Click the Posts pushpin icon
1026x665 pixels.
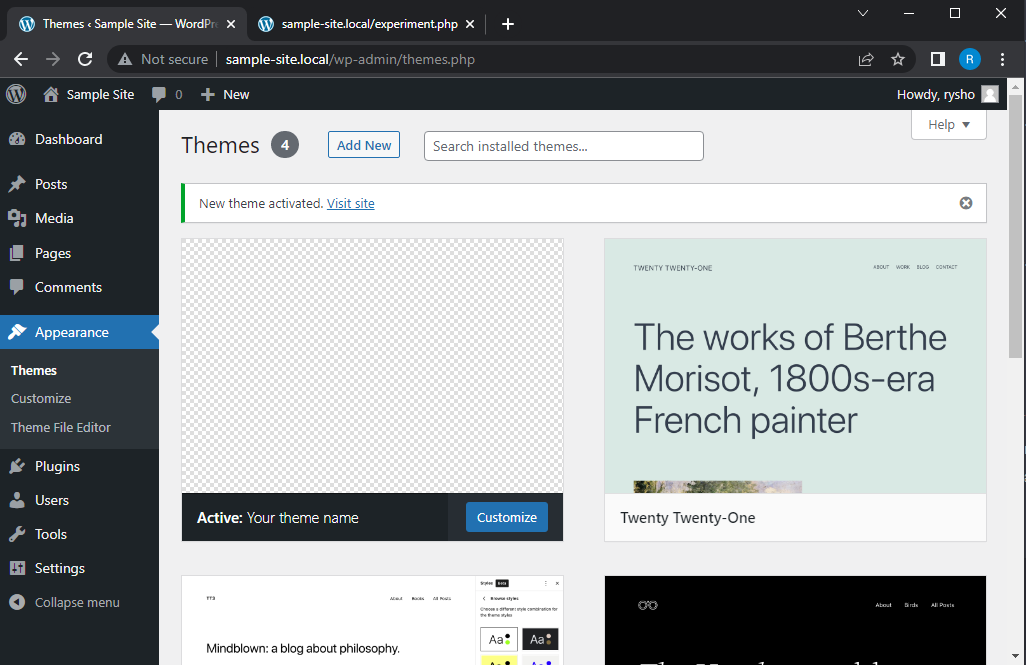(17, 184)
